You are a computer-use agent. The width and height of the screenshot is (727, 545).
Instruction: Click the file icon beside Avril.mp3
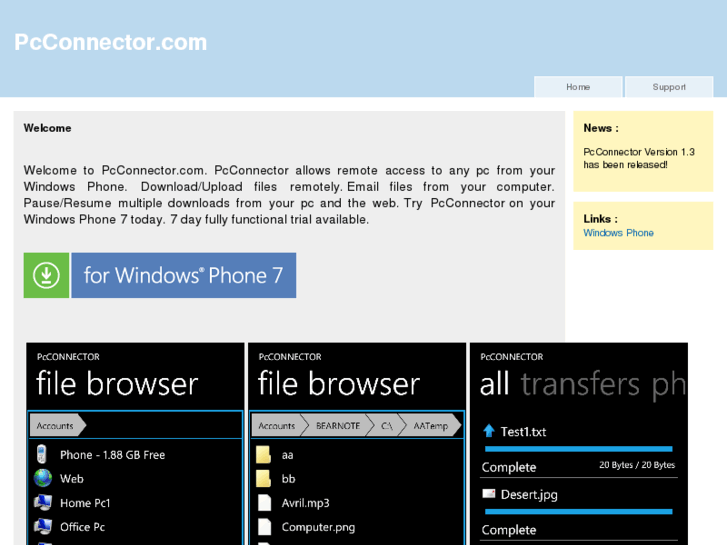point(264,502)
